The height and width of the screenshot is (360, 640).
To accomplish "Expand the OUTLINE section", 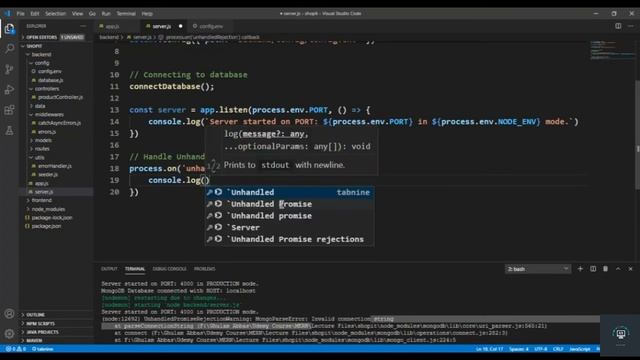I will [x=56, y=315].
